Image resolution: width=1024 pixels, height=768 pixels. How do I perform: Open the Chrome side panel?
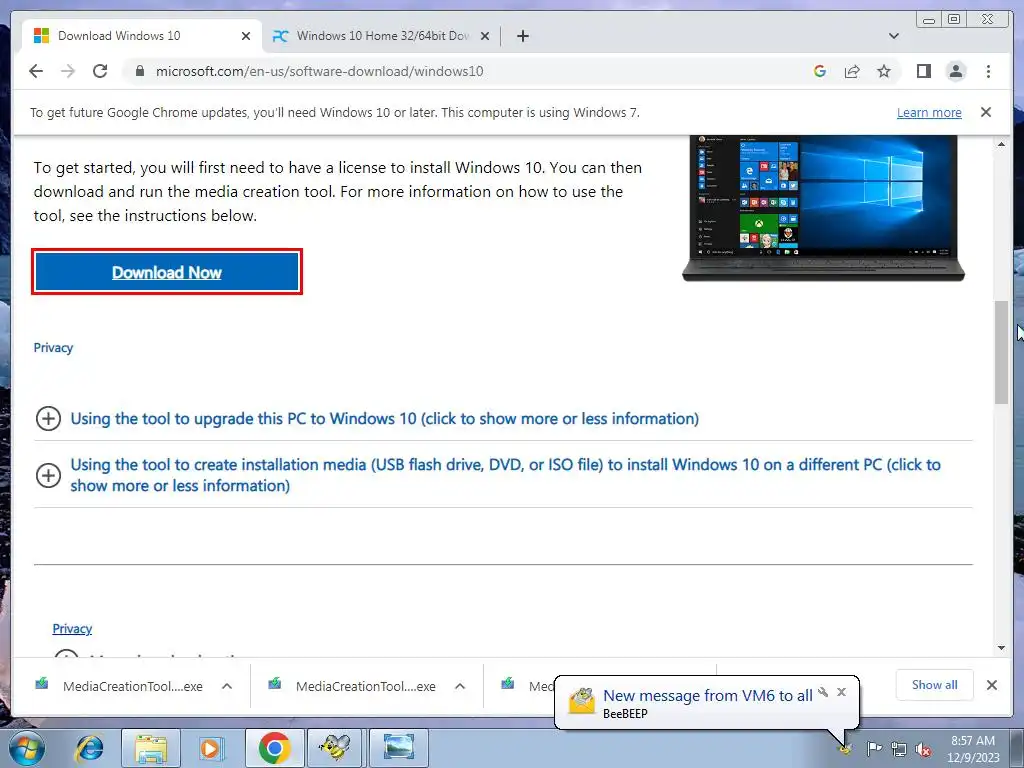923,71
